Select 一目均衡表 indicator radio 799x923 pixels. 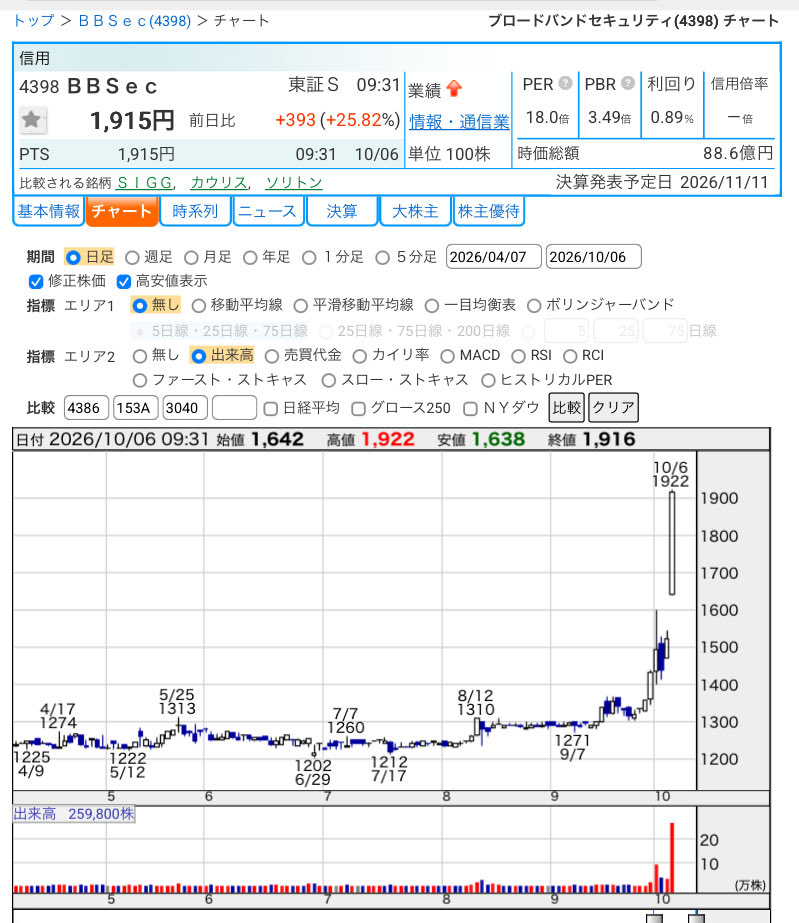click(432, 306)
